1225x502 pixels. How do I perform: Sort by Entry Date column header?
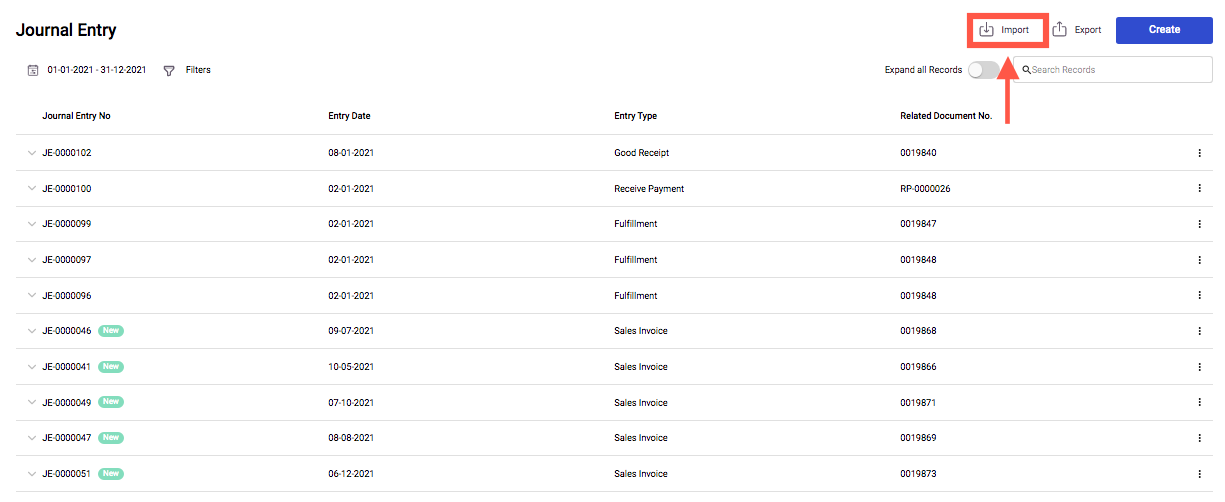[x=349, y=116]
